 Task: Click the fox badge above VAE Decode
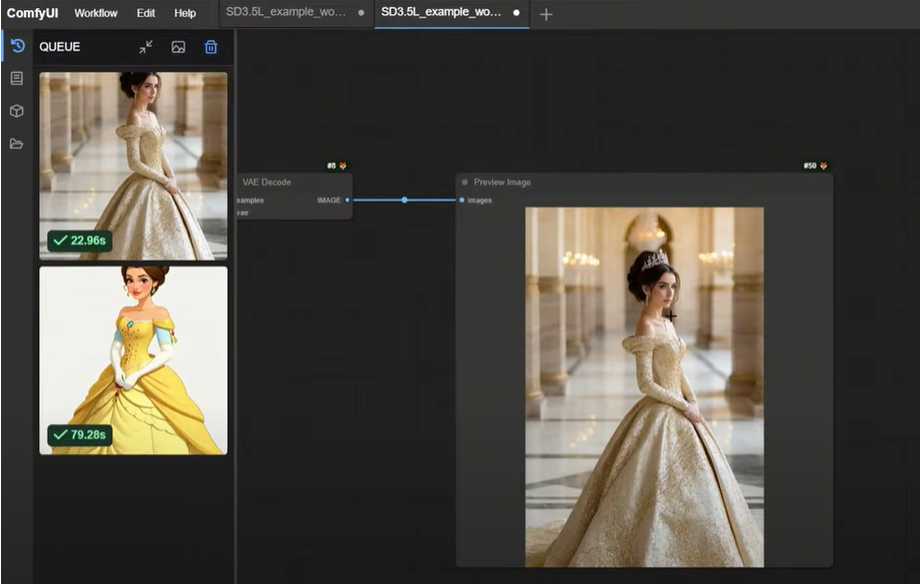click(x=343, y=166)
